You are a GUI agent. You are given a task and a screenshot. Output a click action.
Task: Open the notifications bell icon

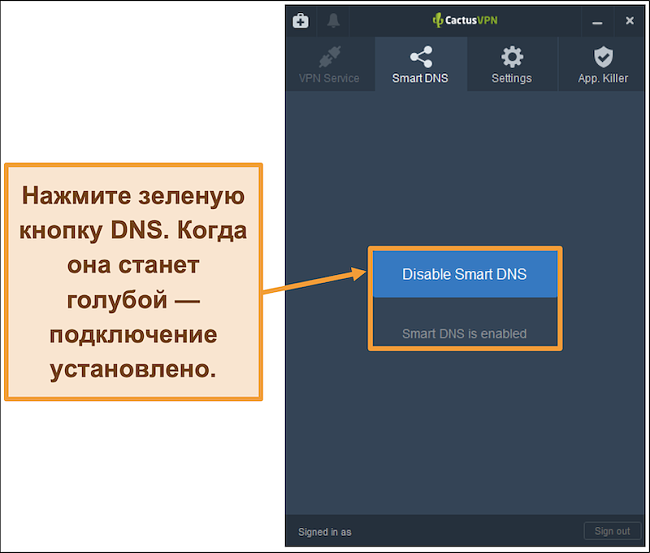pos(333,20)
